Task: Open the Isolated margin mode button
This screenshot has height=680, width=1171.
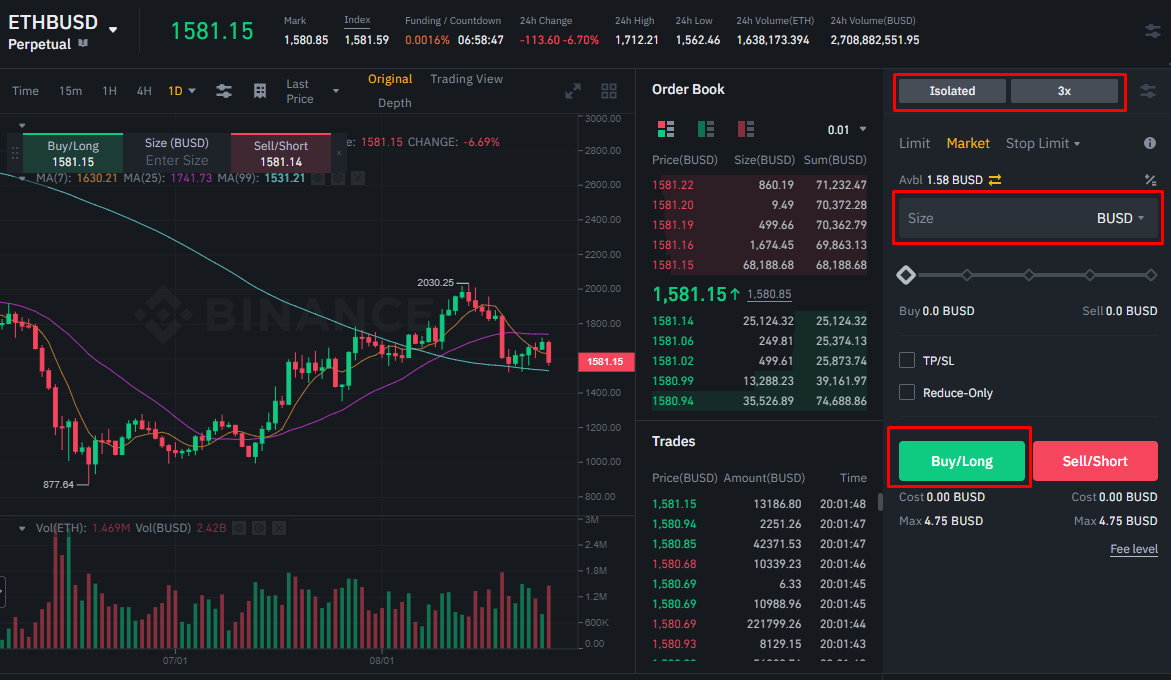Action: point(952,91)
